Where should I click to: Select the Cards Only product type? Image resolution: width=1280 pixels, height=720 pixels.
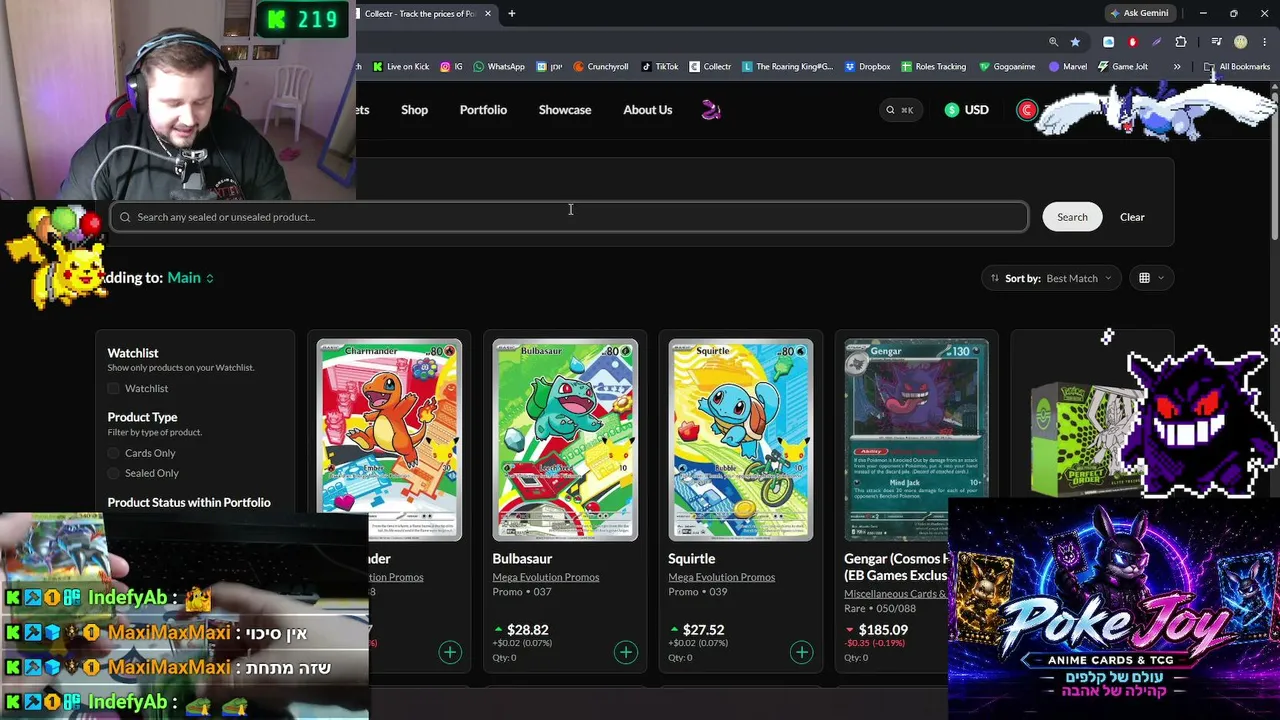[x=114, y=453]
